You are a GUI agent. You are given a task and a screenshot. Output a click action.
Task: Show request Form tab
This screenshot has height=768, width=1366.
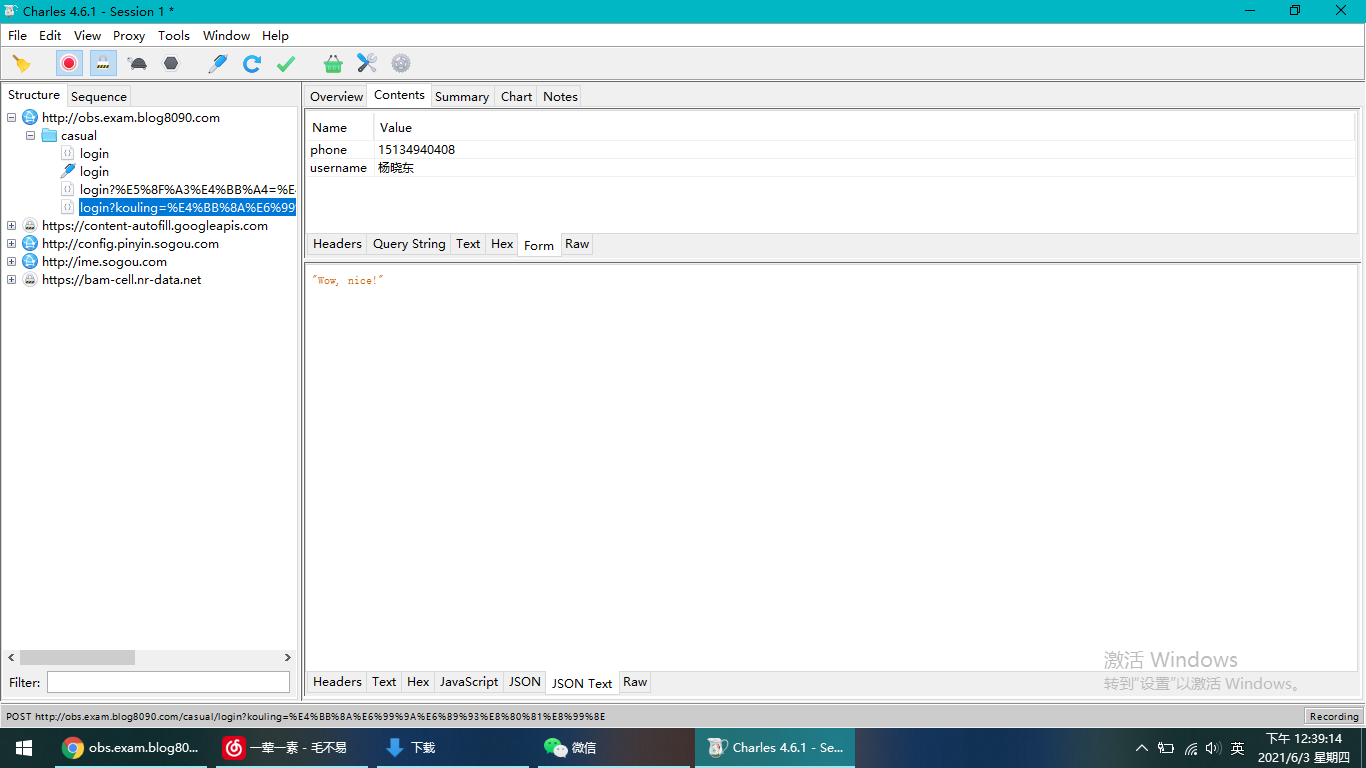click(539, 245)
